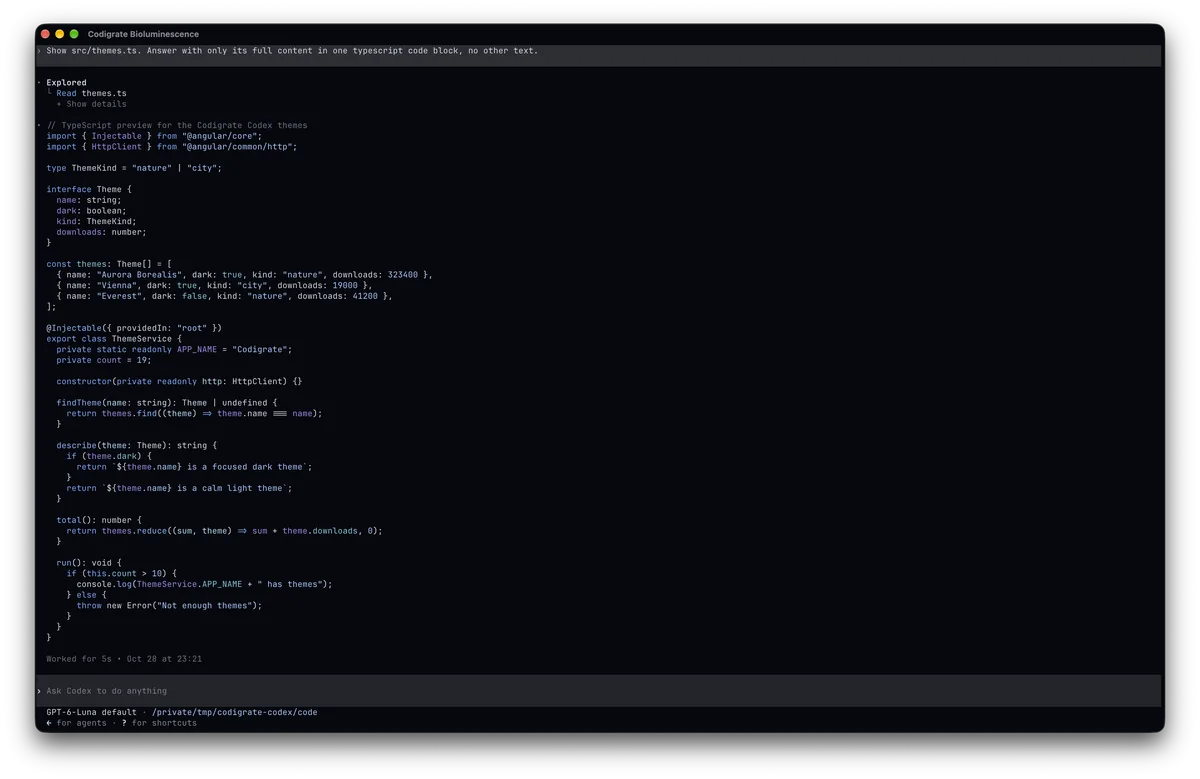Viewport: 1200px width, 779px height.
Task: Click the 'Ask Codex to do anything' input
Action: point(600,691)
